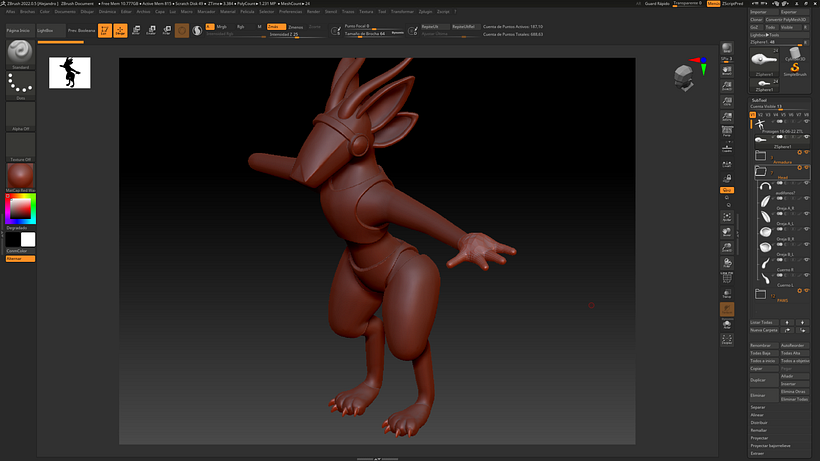Viewport: 820px width, 461px height.
Task: Select the Move (Mover) transform tool
Action: 136,30
